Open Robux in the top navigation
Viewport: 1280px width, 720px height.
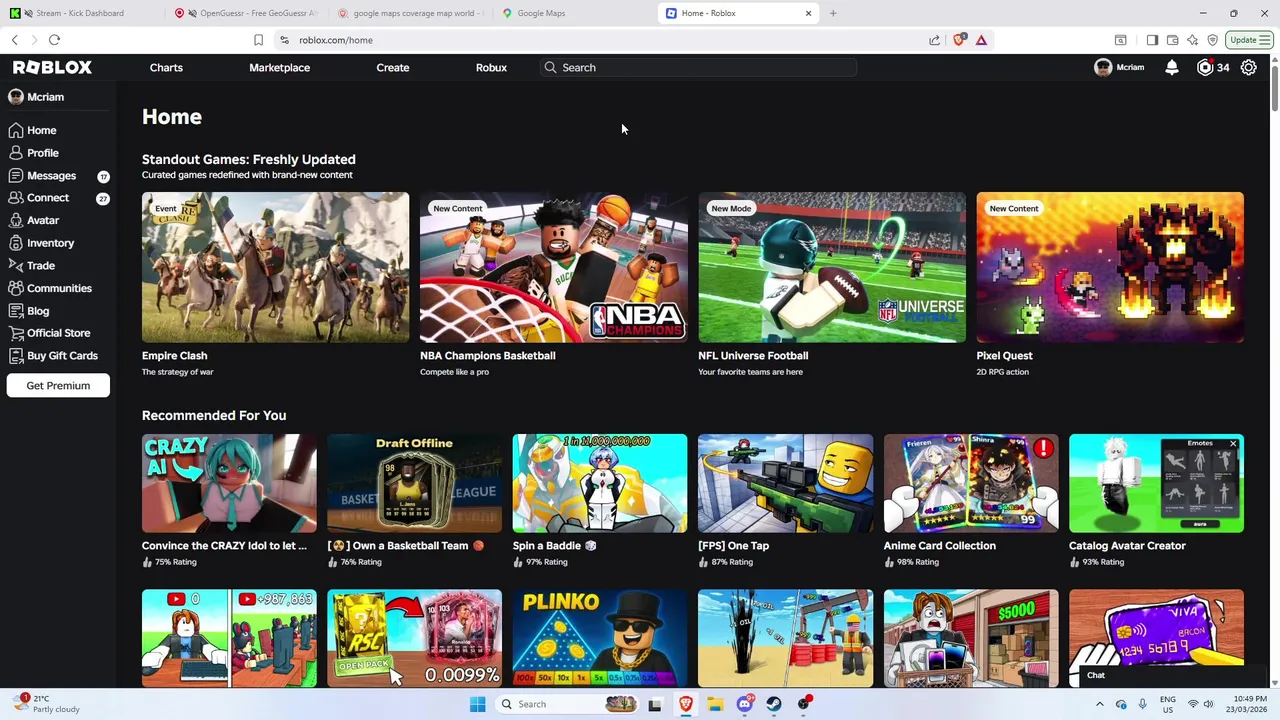pyautogui.click(x=491, y=67)
